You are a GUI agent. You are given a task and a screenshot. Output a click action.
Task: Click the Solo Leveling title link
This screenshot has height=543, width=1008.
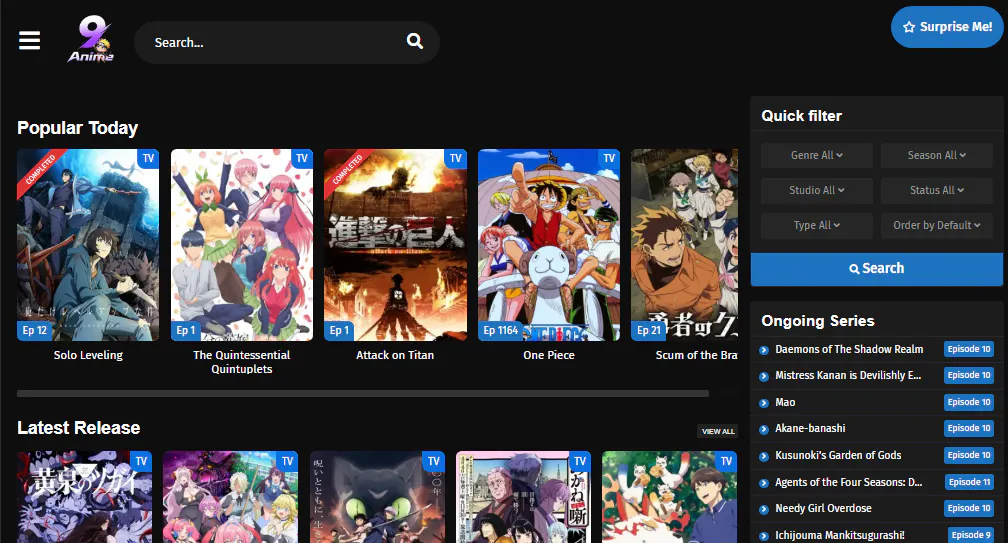(x=88, y=355)
